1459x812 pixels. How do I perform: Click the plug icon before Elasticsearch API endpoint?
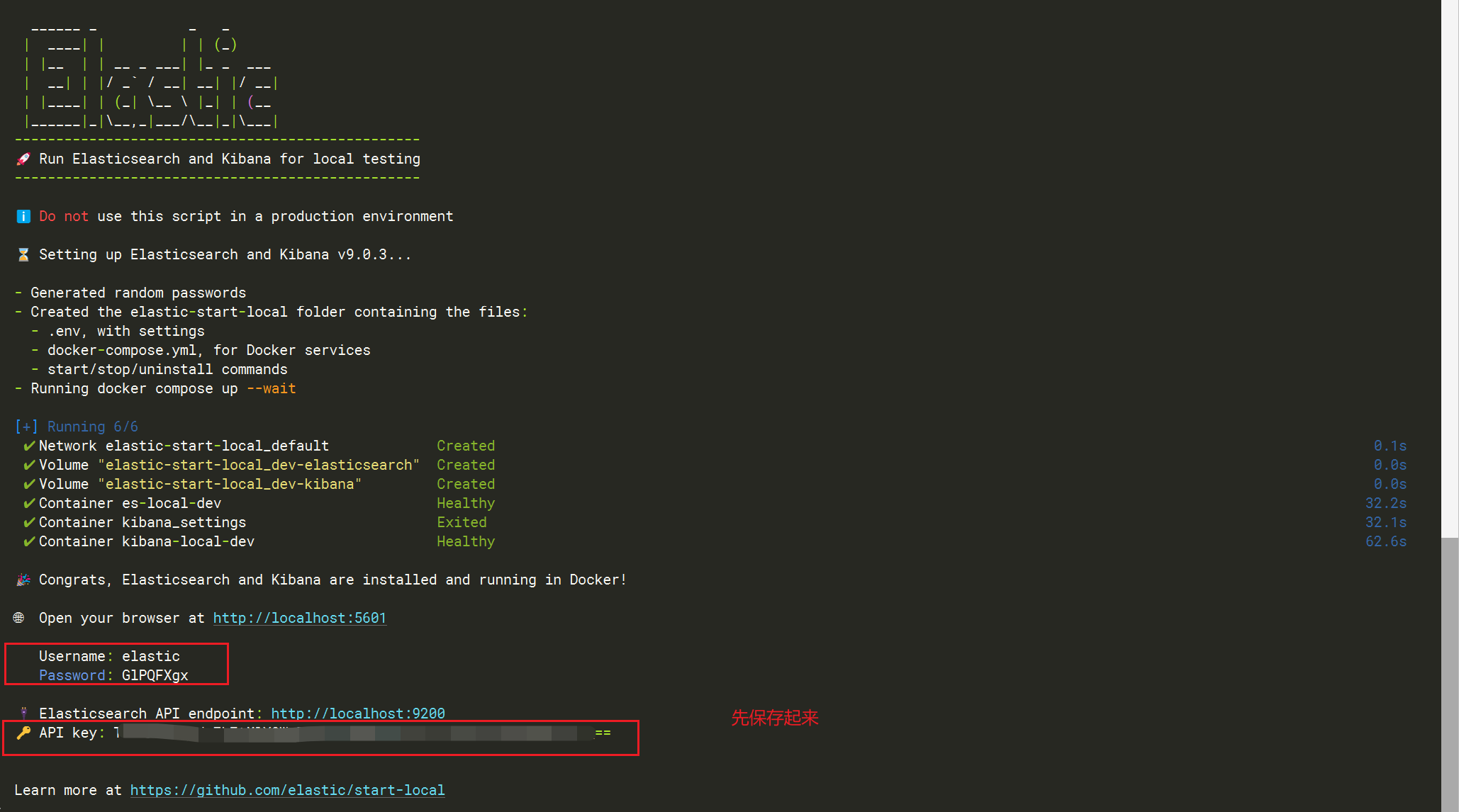coord(23,713)
